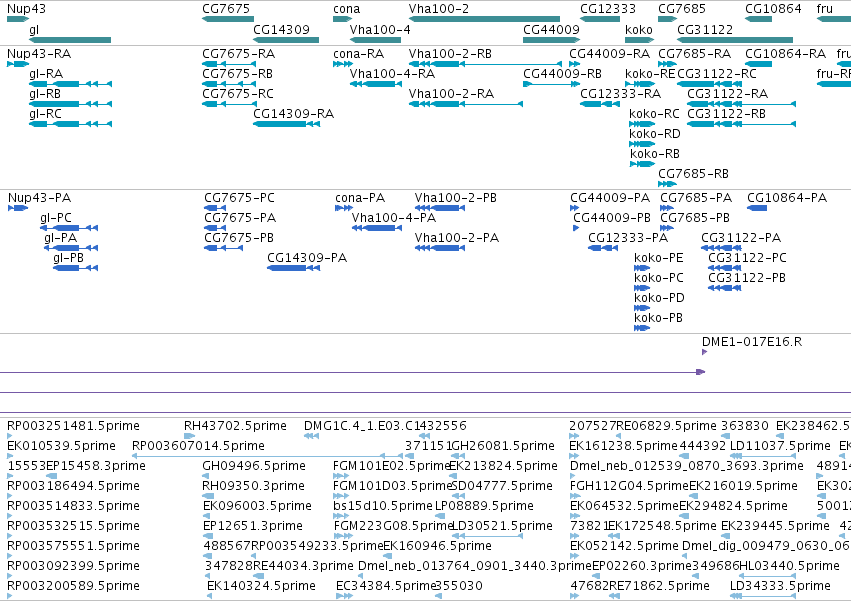Pick protein label koko-PD
The image size is (851, 601).
click(x=659, y=298)
